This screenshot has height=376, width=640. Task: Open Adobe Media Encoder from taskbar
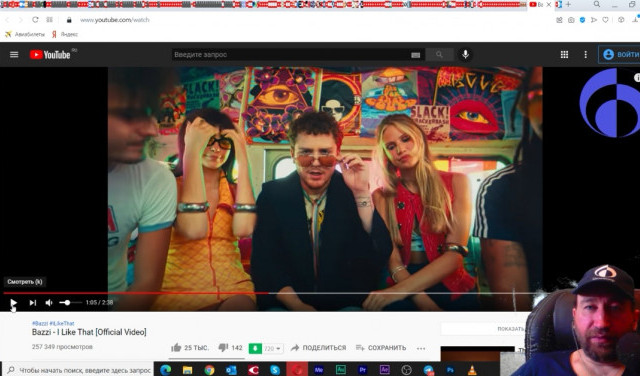tap(319, 370)
